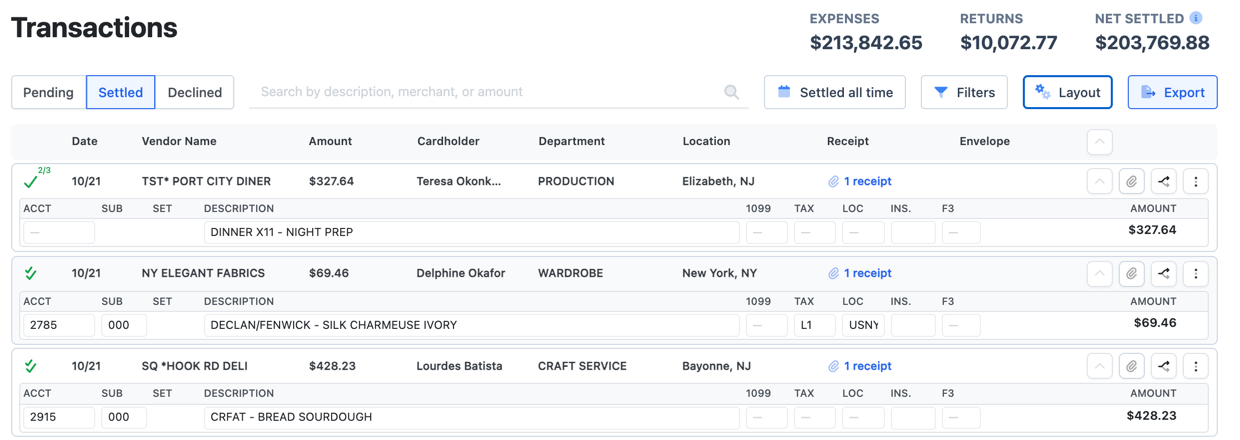Screen dimensions: 1240x440
Task: Open attachments for NY ELEGANT FABRICS
Action: tap(1131, 274)
